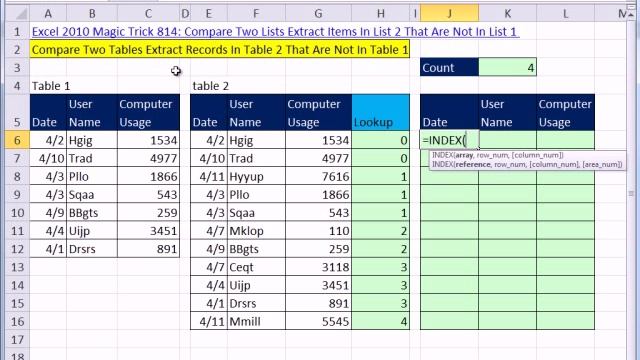The image size is (640, 360).
Task: Click the vertical scrollbar up arrow
Action: (631, 14)
